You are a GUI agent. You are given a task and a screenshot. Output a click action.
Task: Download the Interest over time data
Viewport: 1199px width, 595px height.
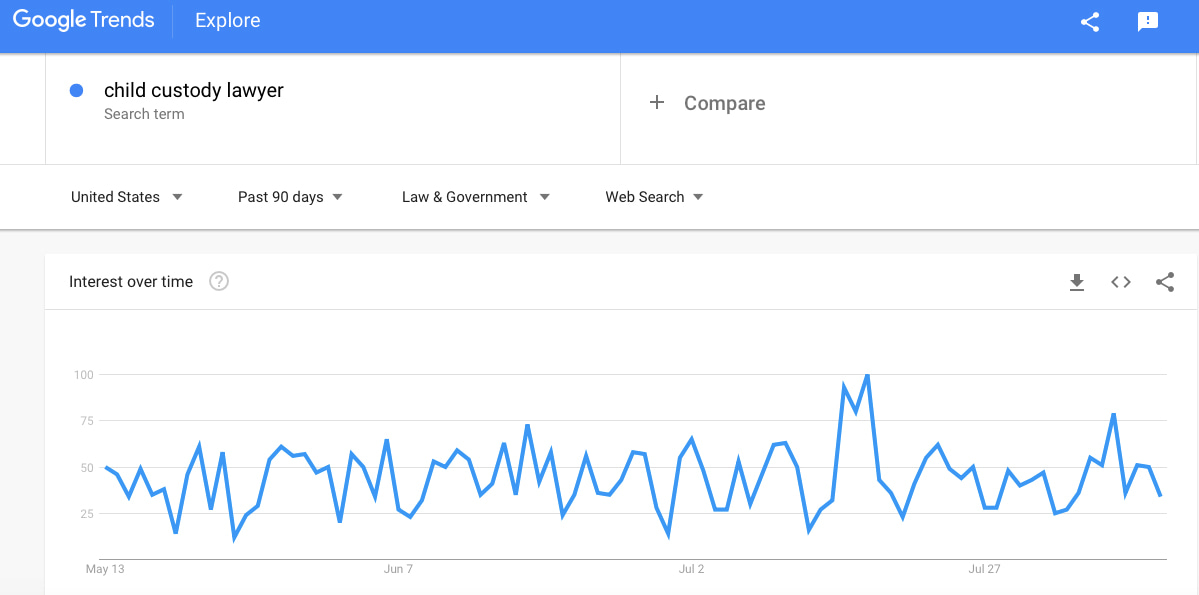pyautogui.click(x=1077, y=282)
